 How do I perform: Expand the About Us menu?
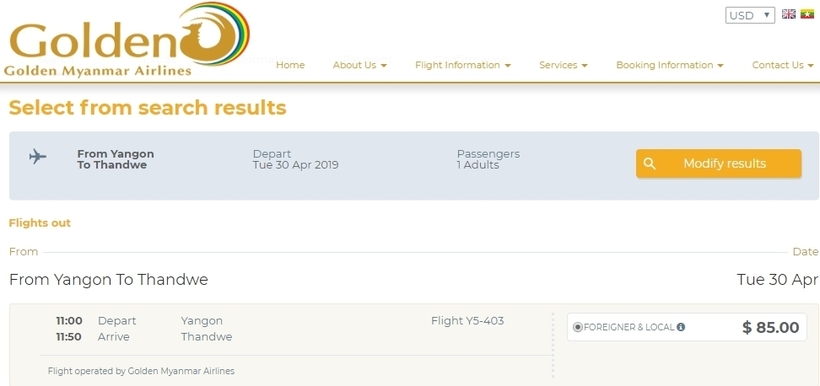tap(360, 65)
